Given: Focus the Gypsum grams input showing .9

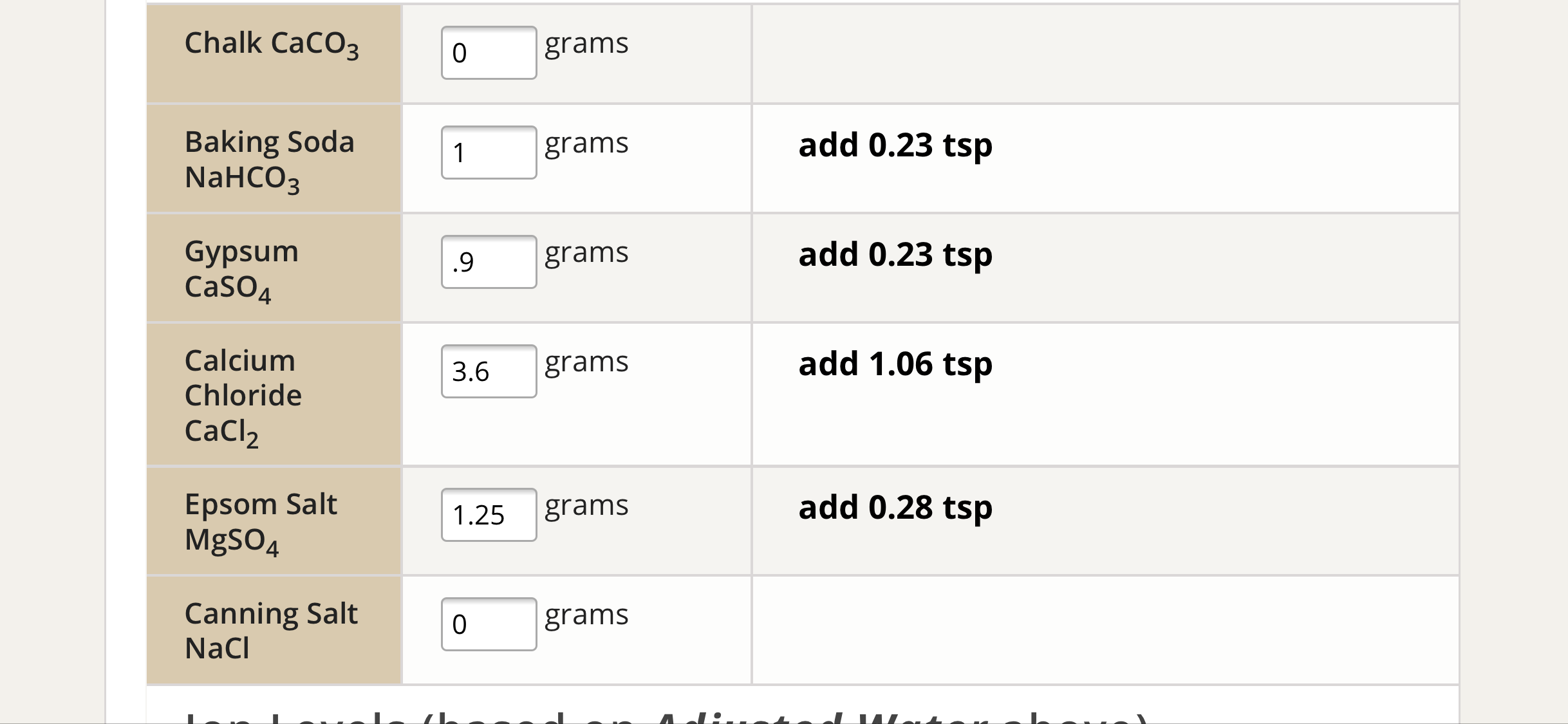Looking at the screenshot, I should tap(489, 262).
